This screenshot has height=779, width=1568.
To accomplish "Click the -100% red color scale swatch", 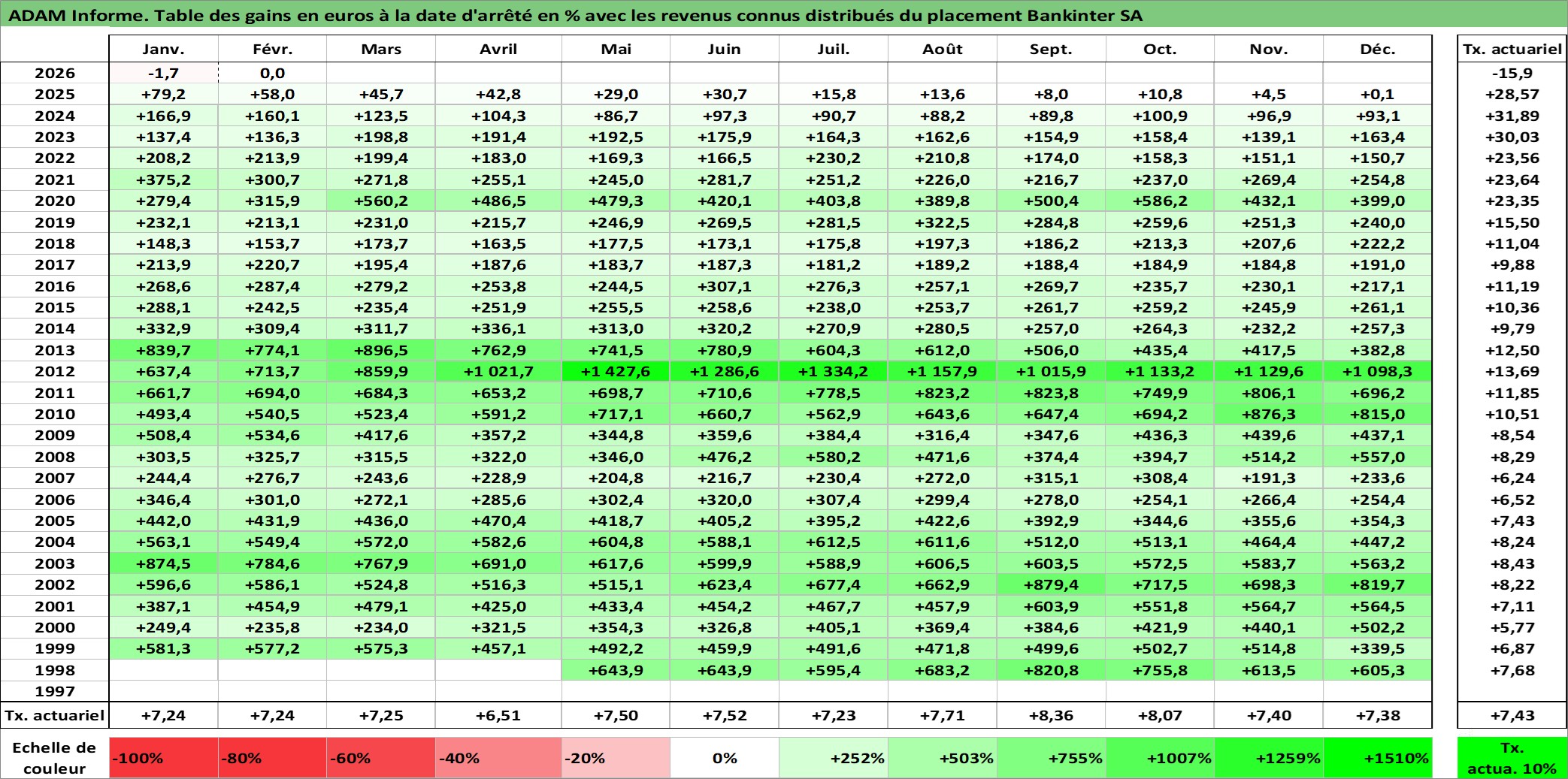I will tap(164, 758).
